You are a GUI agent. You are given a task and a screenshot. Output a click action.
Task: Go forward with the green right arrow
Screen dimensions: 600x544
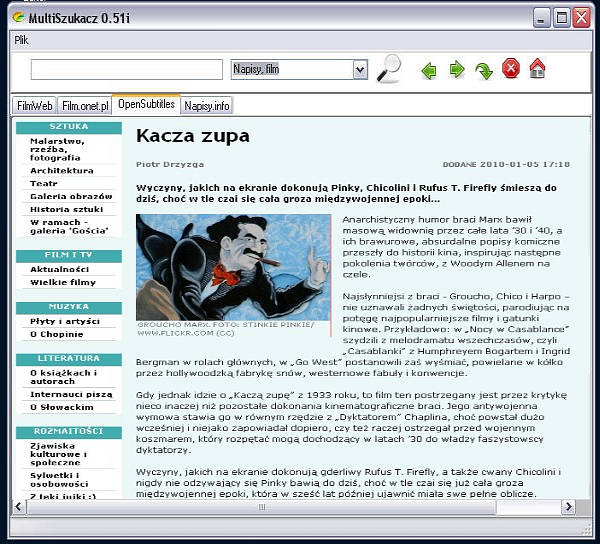457,70
